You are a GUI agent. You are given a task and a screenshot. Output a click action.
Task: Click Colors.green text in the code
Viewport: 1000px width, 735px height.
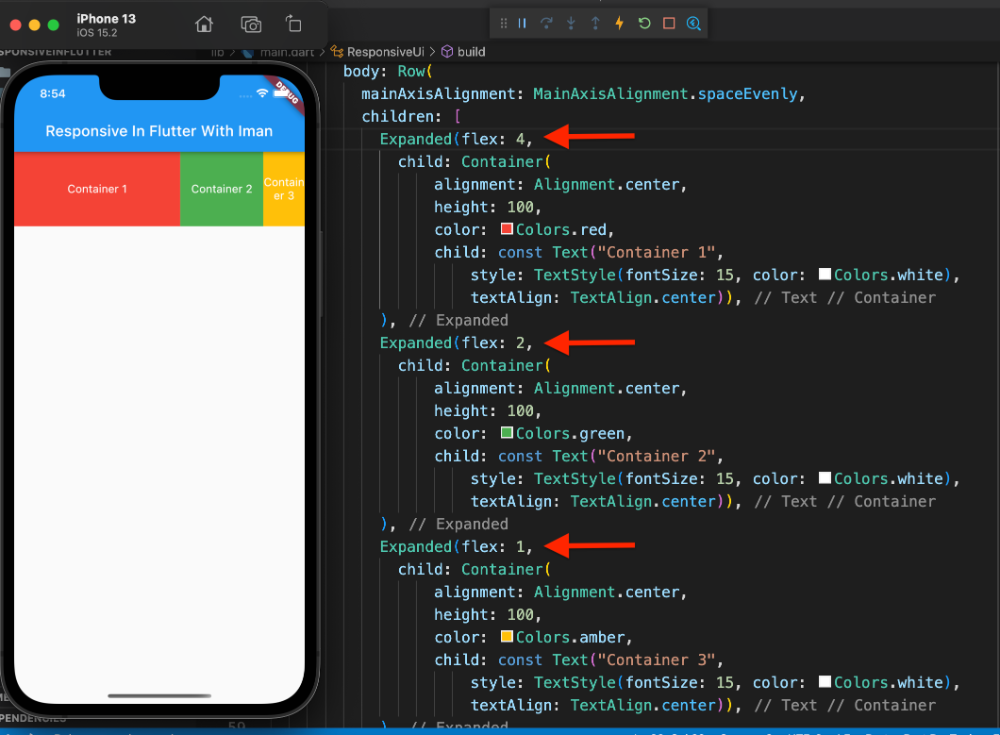point(570,433)
